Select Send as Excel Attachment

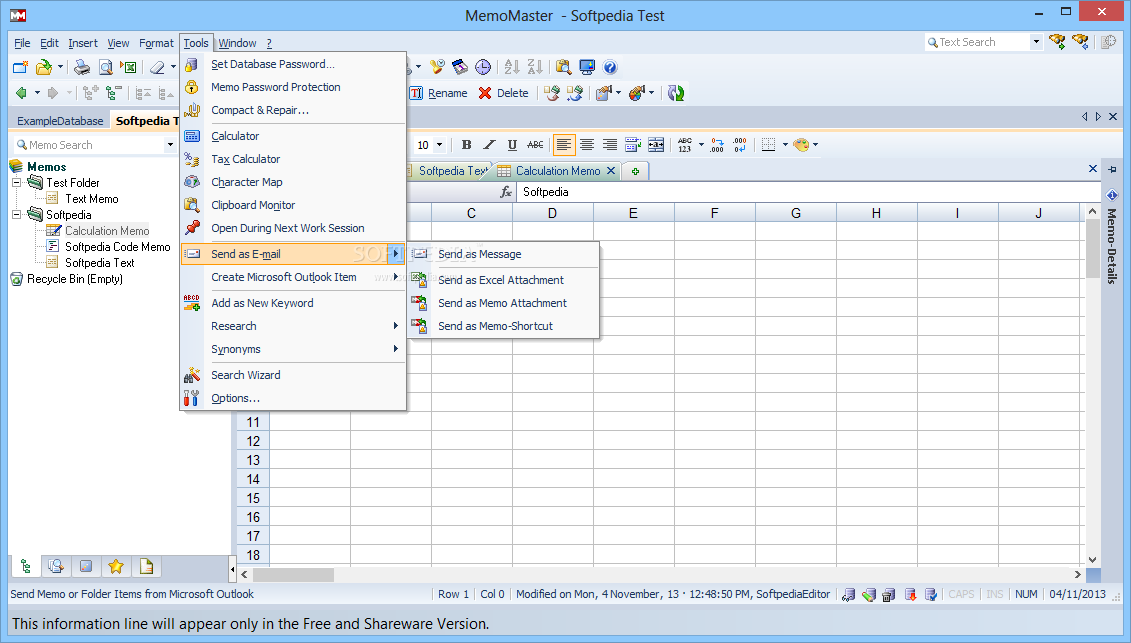point(503,280)
